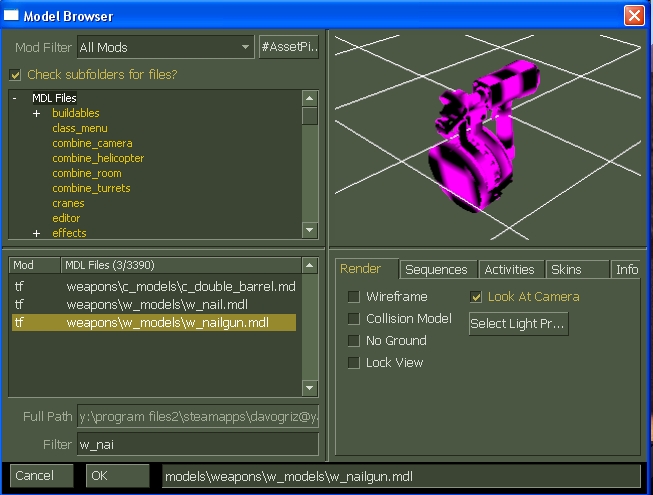Enable the Wireframe checkbox
The width and height of the screenshot is (653, 495).
pos(354,297)
